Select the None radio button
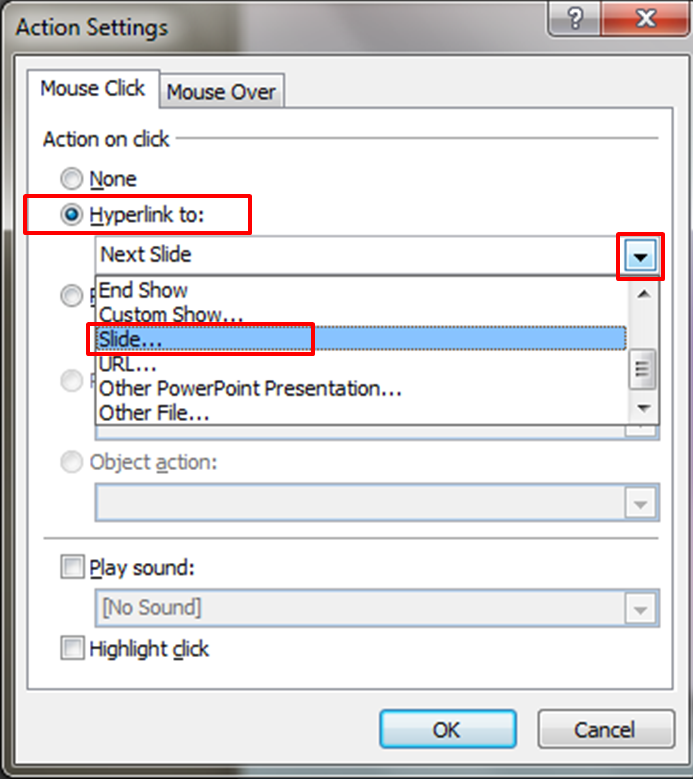The width and height of the screenshot is (693, 779). pyautogui.click(x=72, y=179)
